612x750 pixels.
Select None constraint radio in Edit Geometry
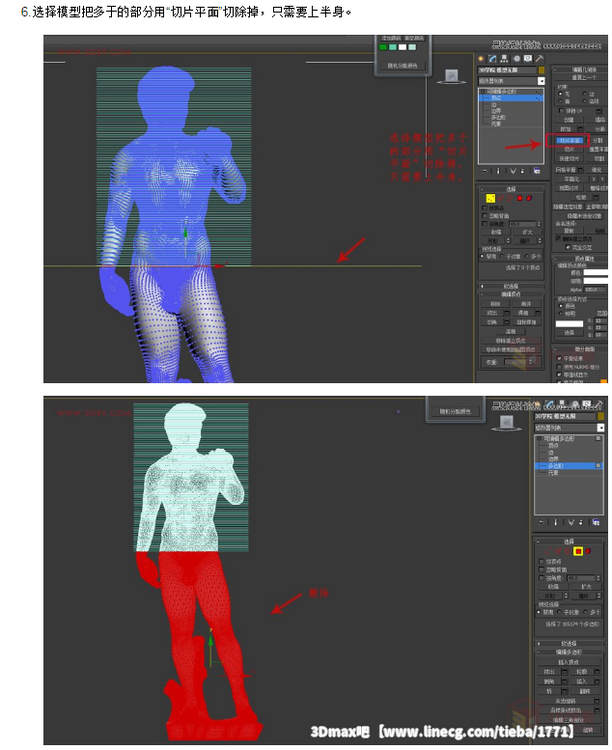point(560,94)
